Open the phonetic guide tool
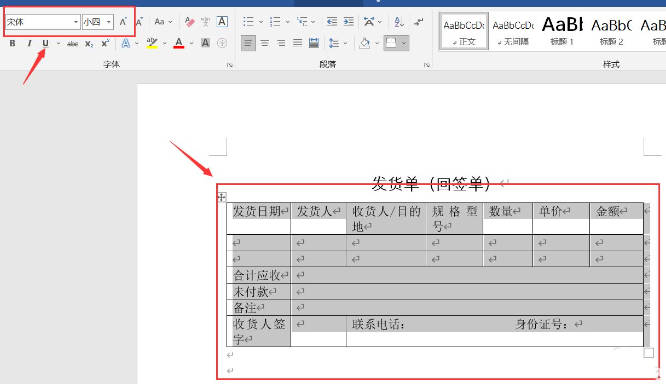This screenshot has height=384, width=666. (x=206, y=22)
